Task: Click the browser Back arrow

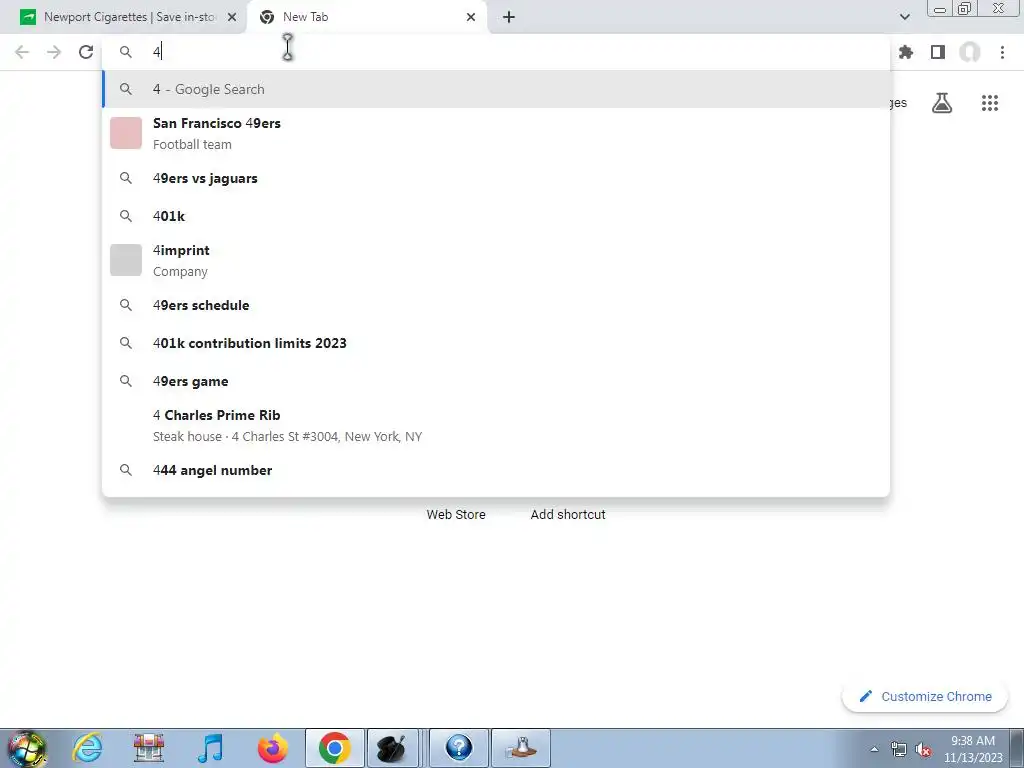Action: [x=22, y=52]
